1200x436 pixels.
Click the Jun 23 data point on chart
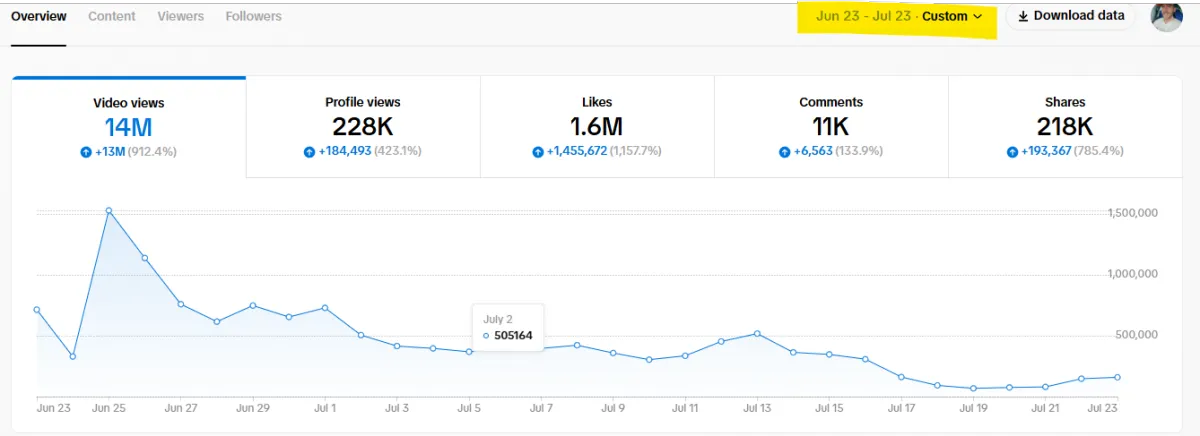[x=36, y=309]
